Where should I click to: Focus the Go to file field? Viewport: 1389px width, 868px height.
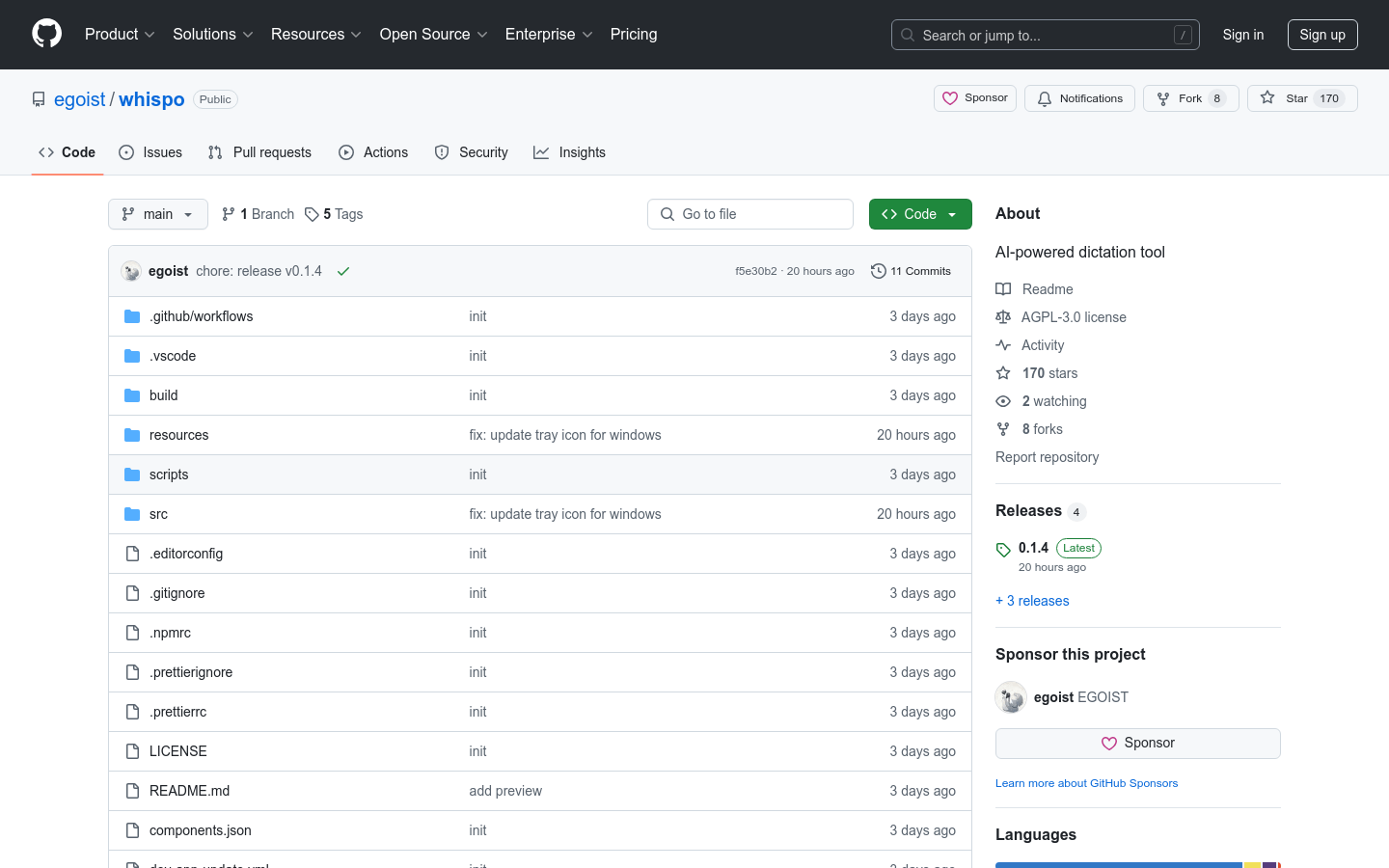coord(750,214)
